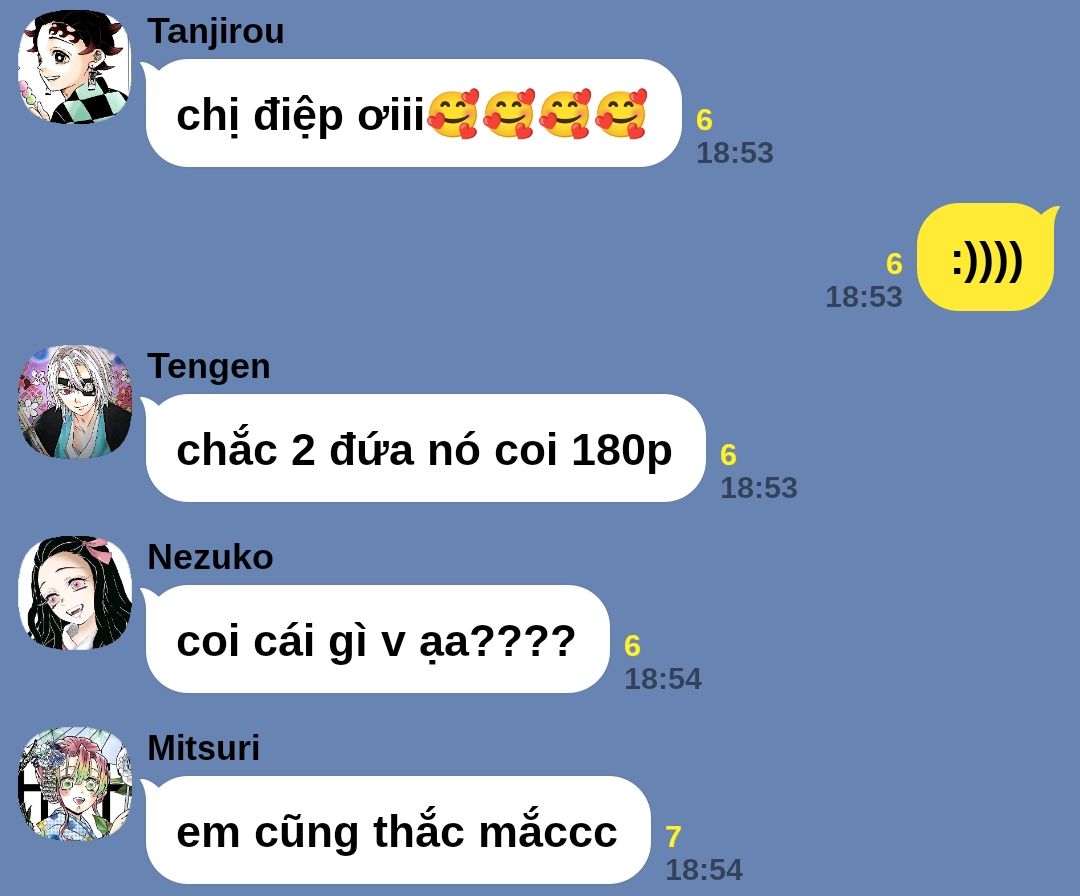Open Mitsuri's profile avatar
The height and width of the screenshot is (896, 1080).
(x=74, y=784)
